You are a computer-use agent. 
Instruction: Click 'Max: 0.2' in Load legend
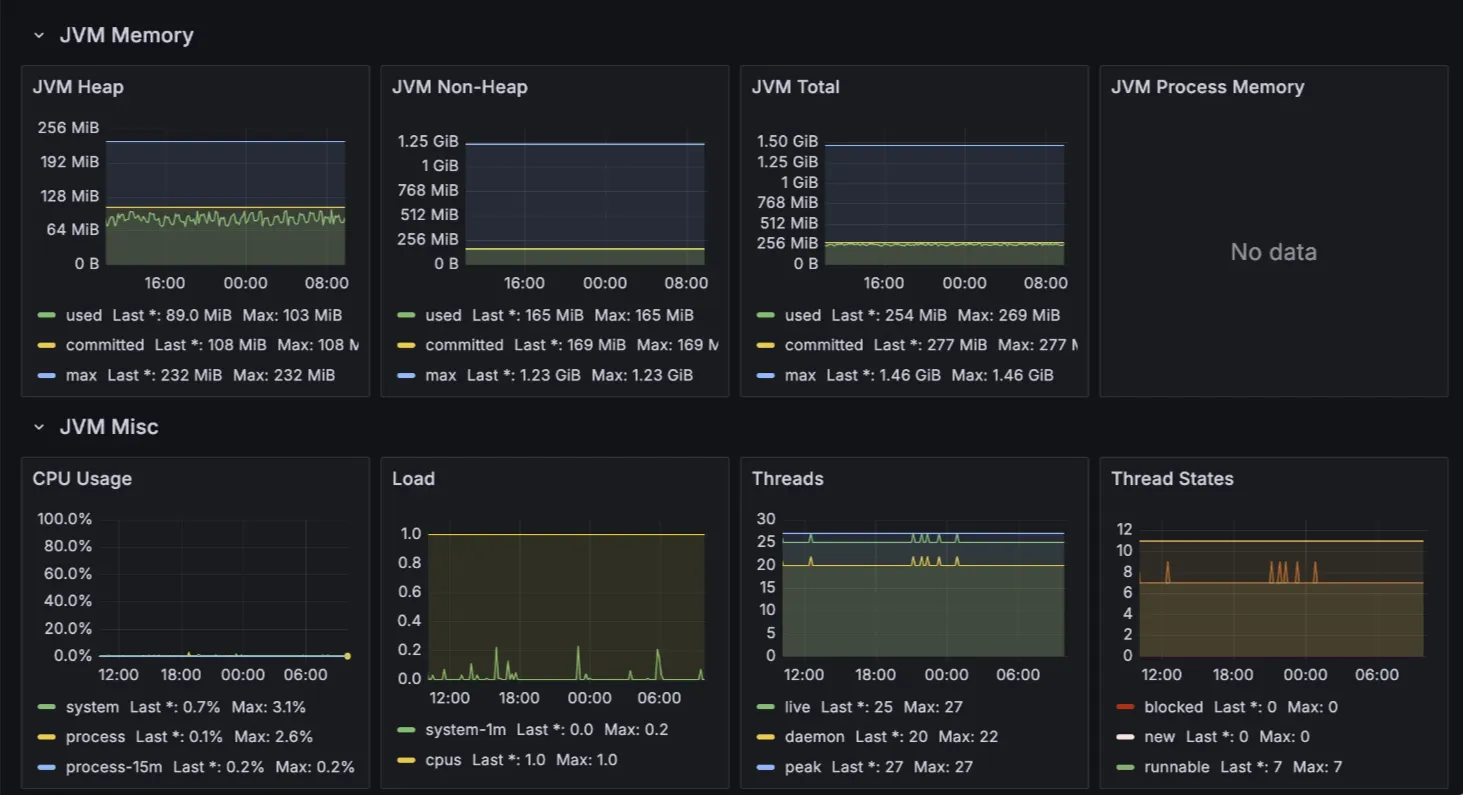pyautogui.click(x=636, y=730)
